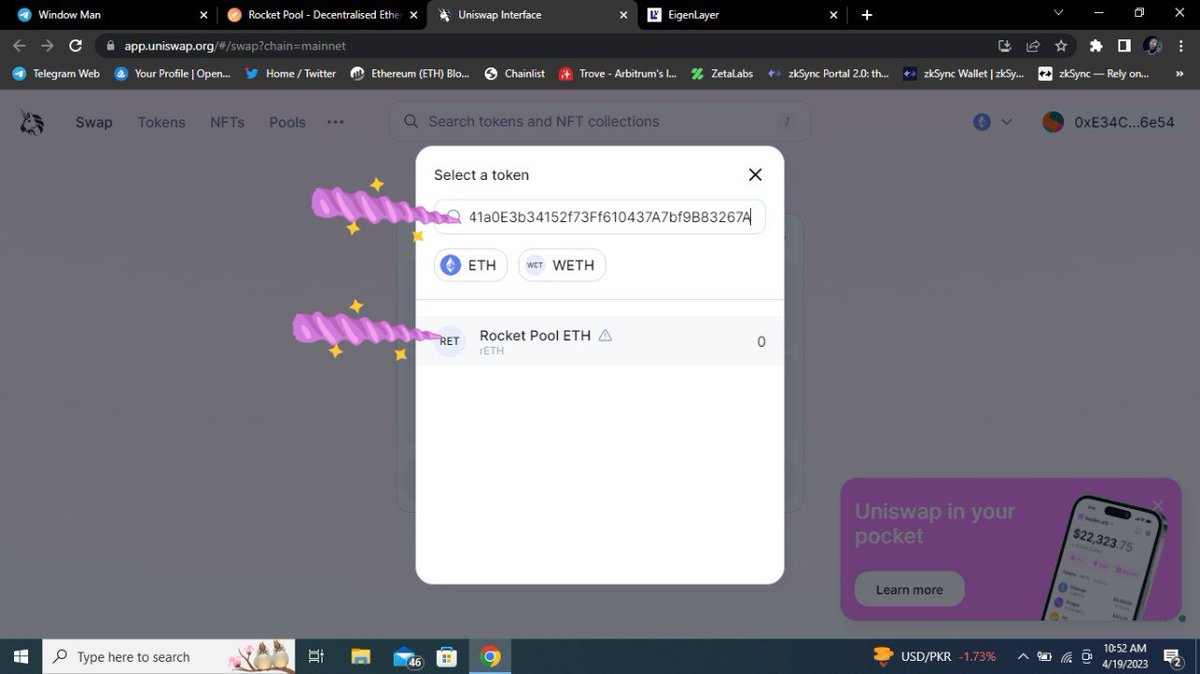Open the Pools page
This screenshot has width=1200, height=674.
click(287, 122)
